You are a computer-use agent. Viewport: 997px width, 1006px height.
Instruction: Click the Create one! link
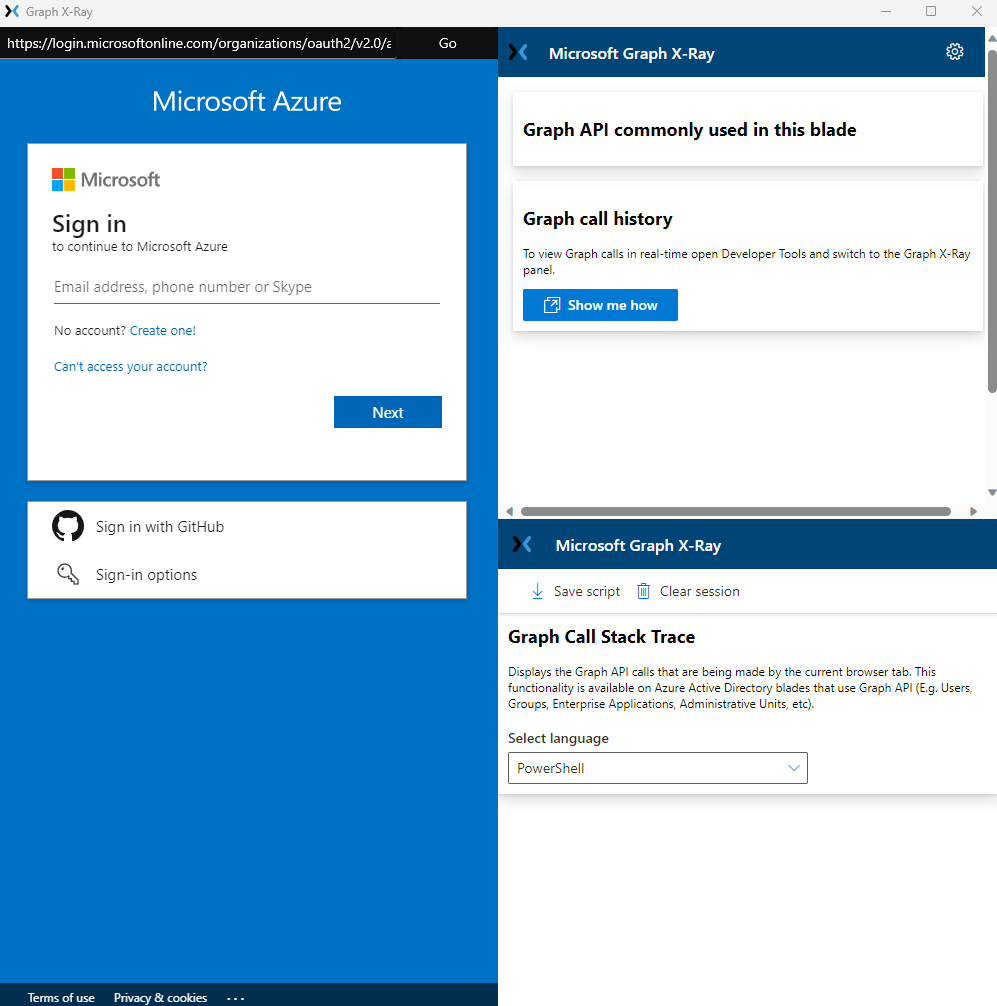coord(162,330)
